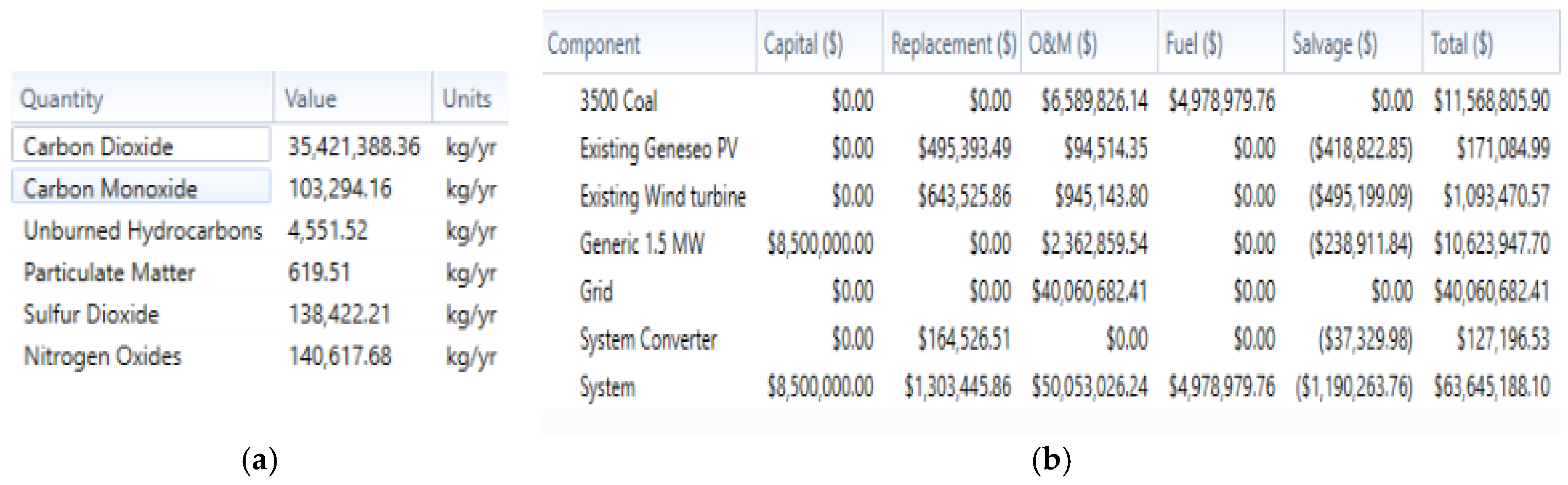Select the Existing Geneseo PV row

coord(659,148)
